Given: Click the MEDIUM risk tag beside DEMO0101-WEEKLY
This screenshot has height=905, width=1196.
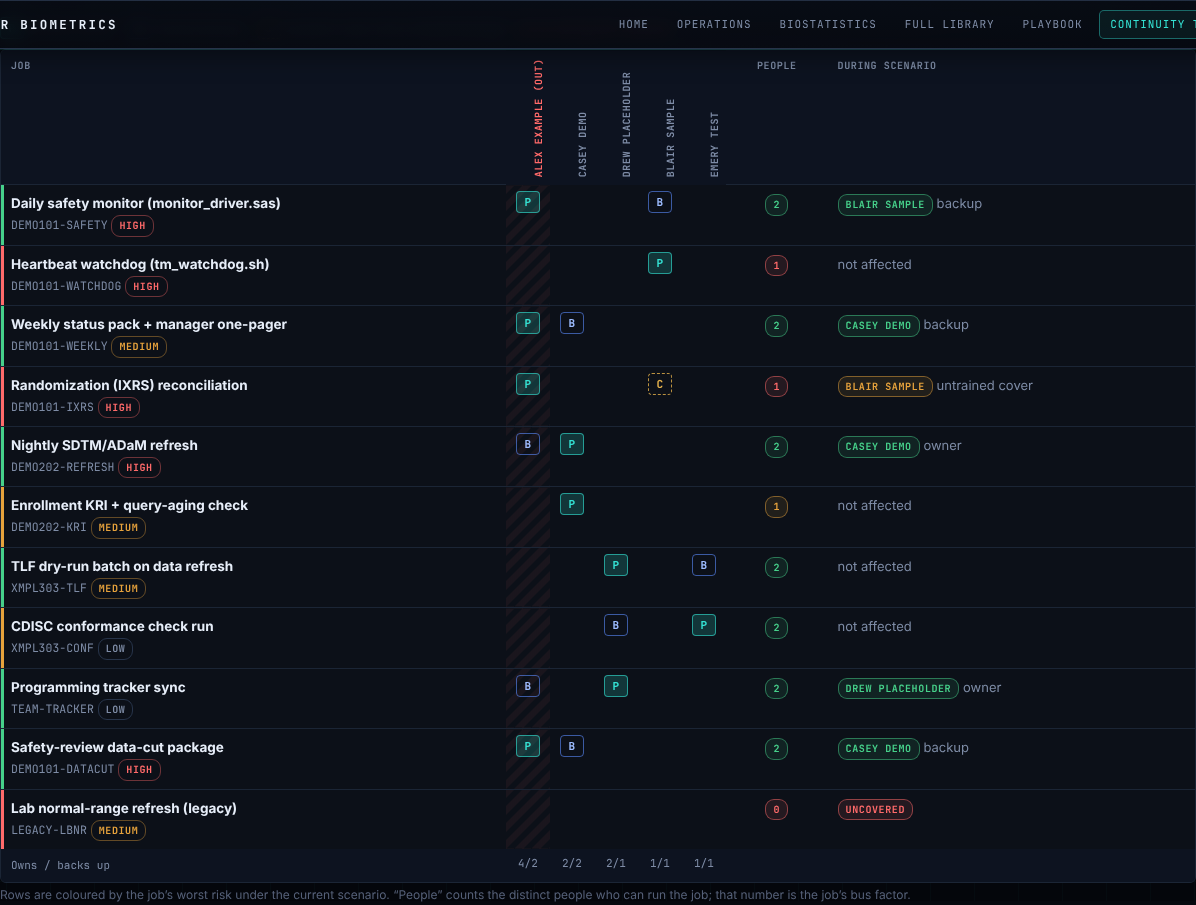Looking at the screenshot, I should tap(139, 346).
